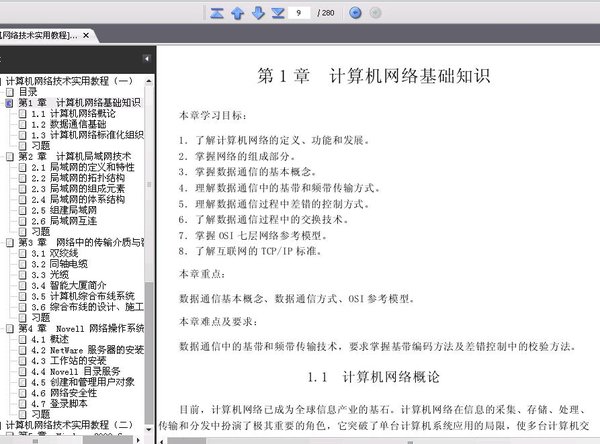The height and width of the screenshot is (444, 600).
Task: Open bookmark 第3章 网络中的传输介质
Action: 81,242
